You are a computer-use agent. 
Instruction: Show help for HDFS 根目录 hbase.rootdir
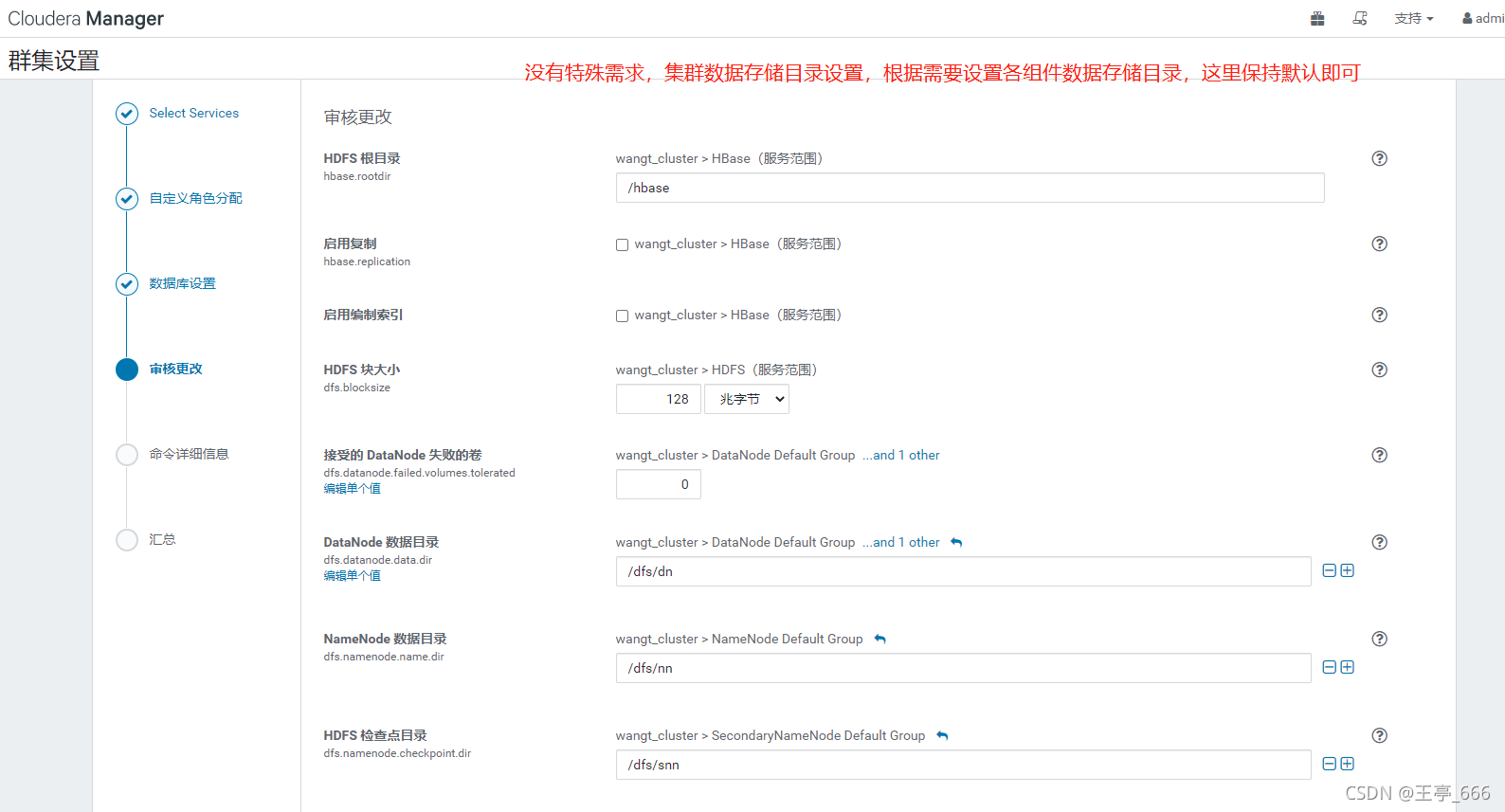click(x=1380, y=158)
